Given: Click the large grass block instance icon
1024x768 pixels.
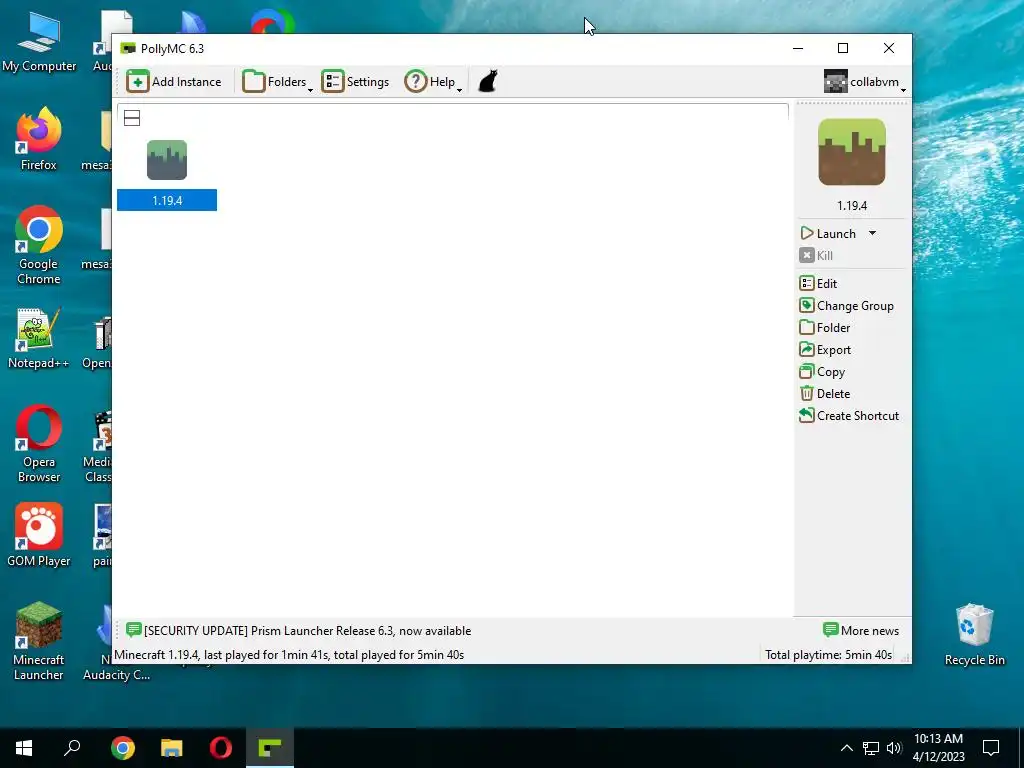Looking at the screenshot, I should coord(852,152).
